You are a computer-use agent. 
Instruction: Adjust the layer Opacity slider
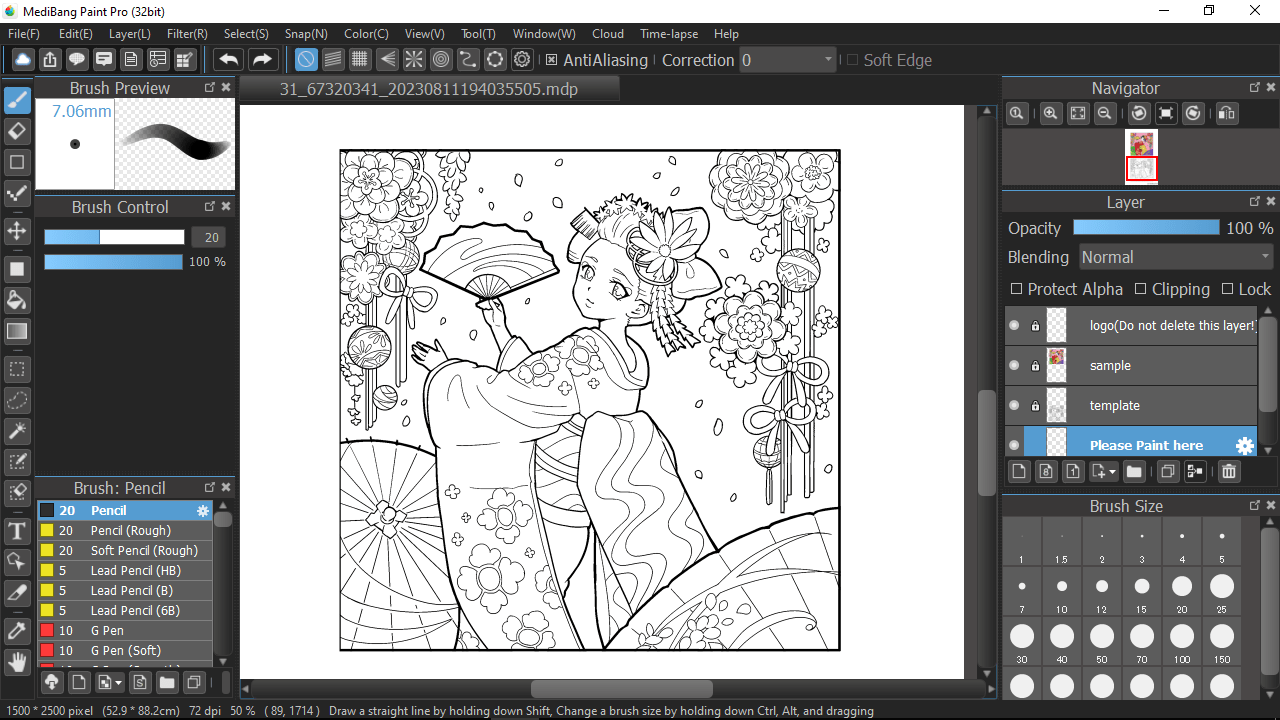pos(1146,228)
